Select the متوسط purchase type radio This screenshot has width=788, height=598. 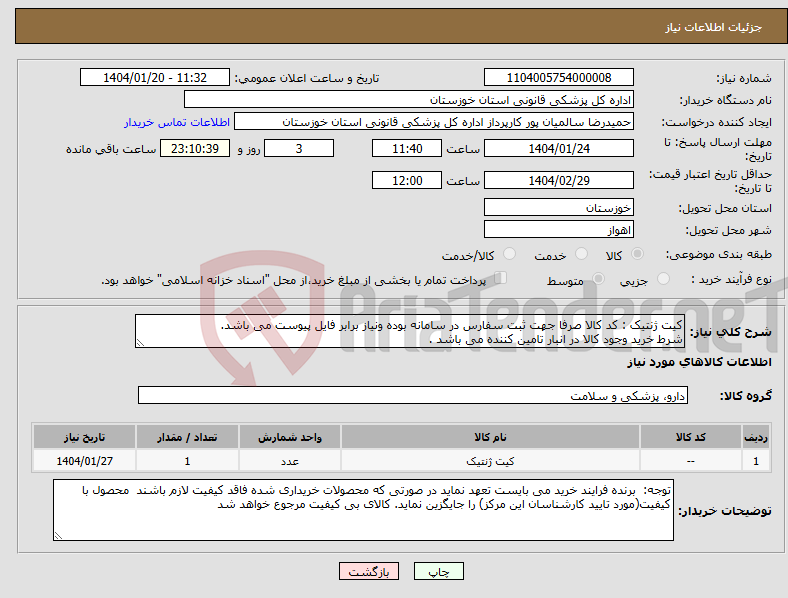pyautogui.click(x=598, y=278)
